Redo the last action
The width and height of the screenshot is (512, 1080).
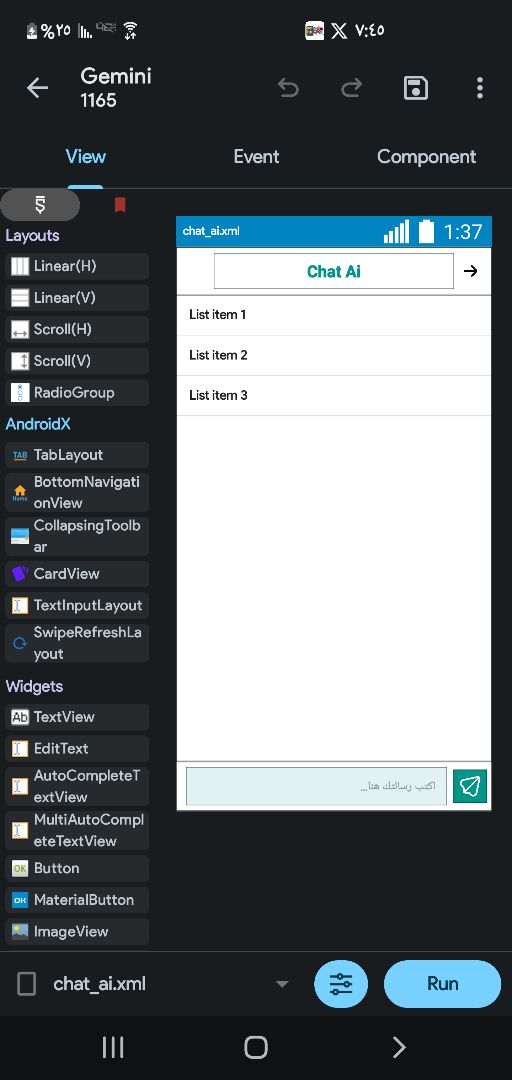351,87
